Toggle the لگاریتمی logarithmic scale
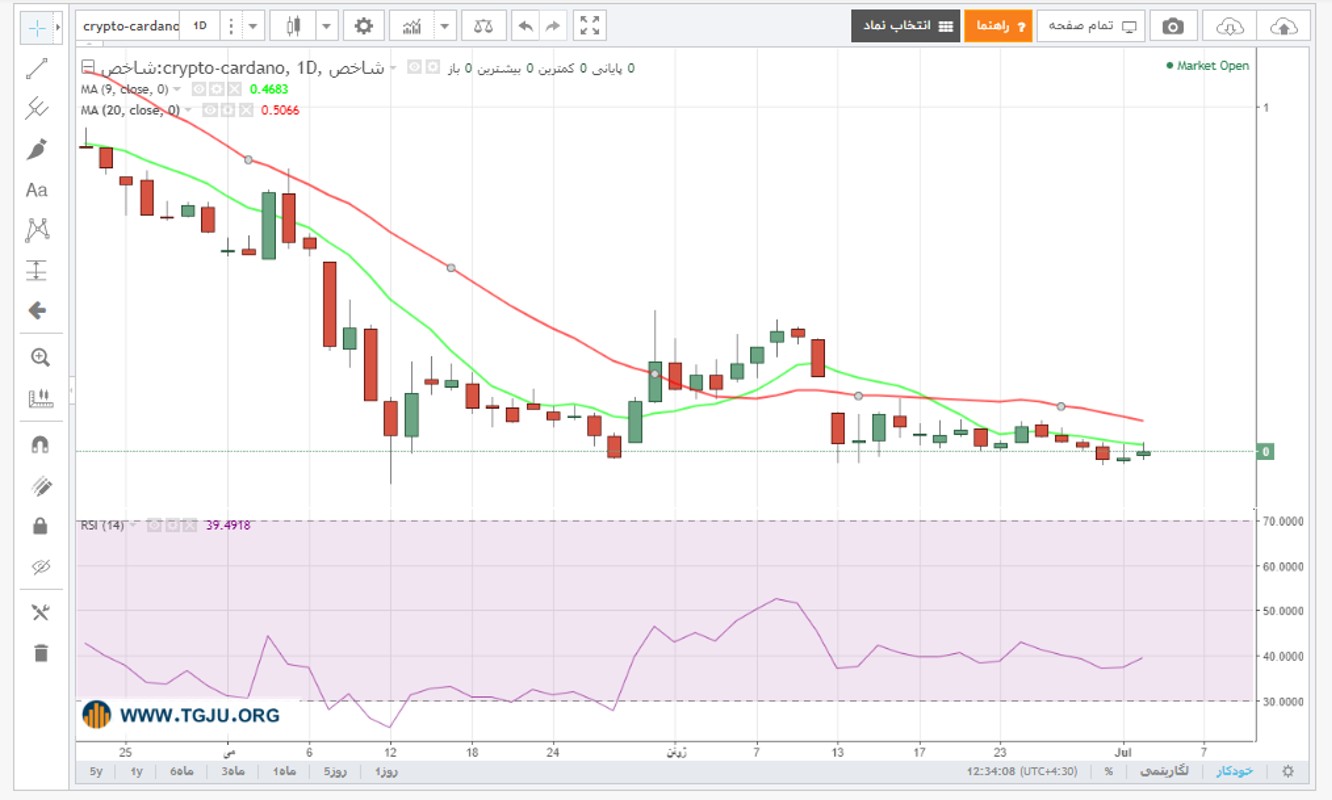Screen dimensions: 1332x800 1166,771
